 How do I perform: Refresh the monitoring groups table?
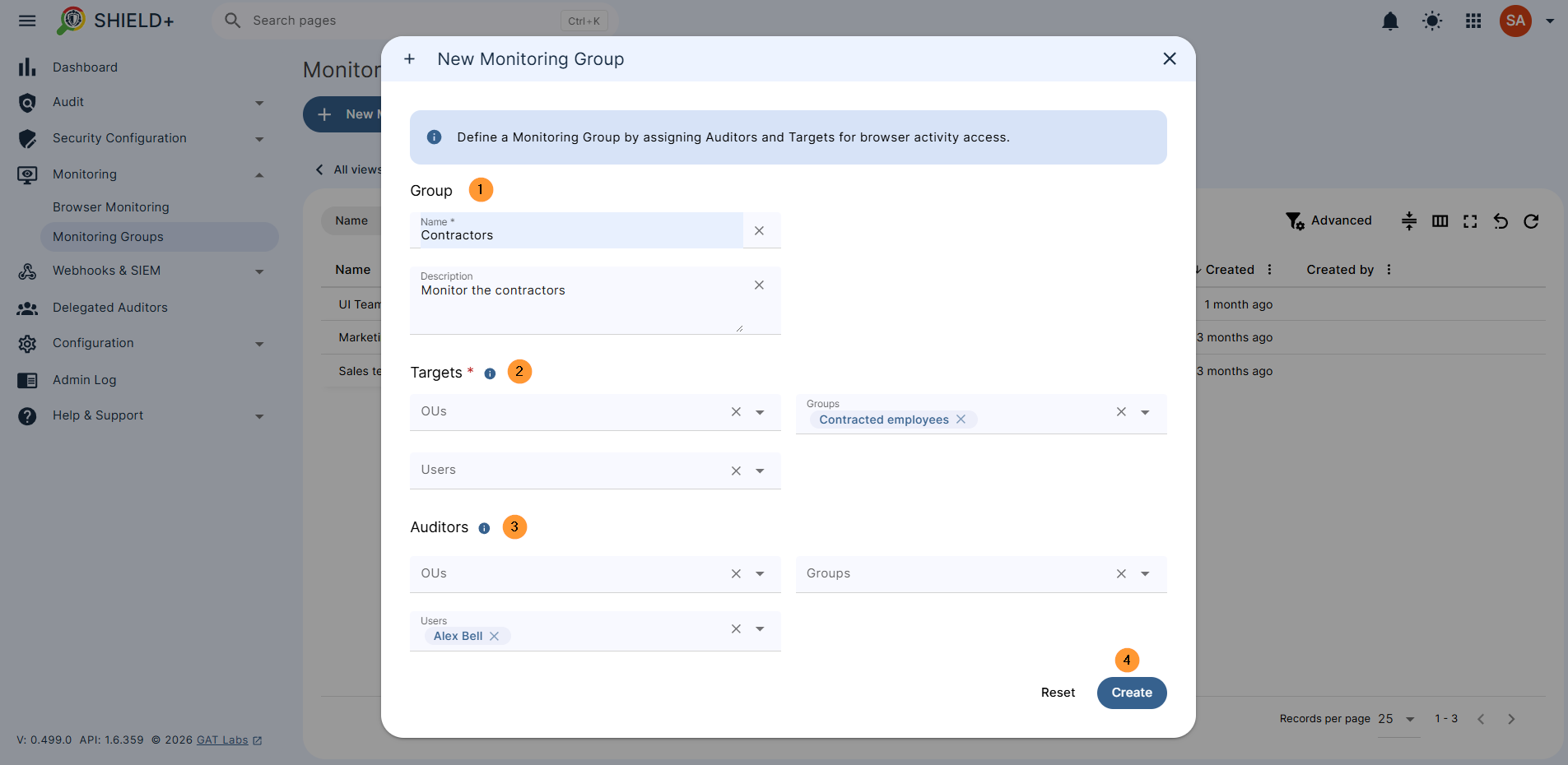(x=1531, y=221)
